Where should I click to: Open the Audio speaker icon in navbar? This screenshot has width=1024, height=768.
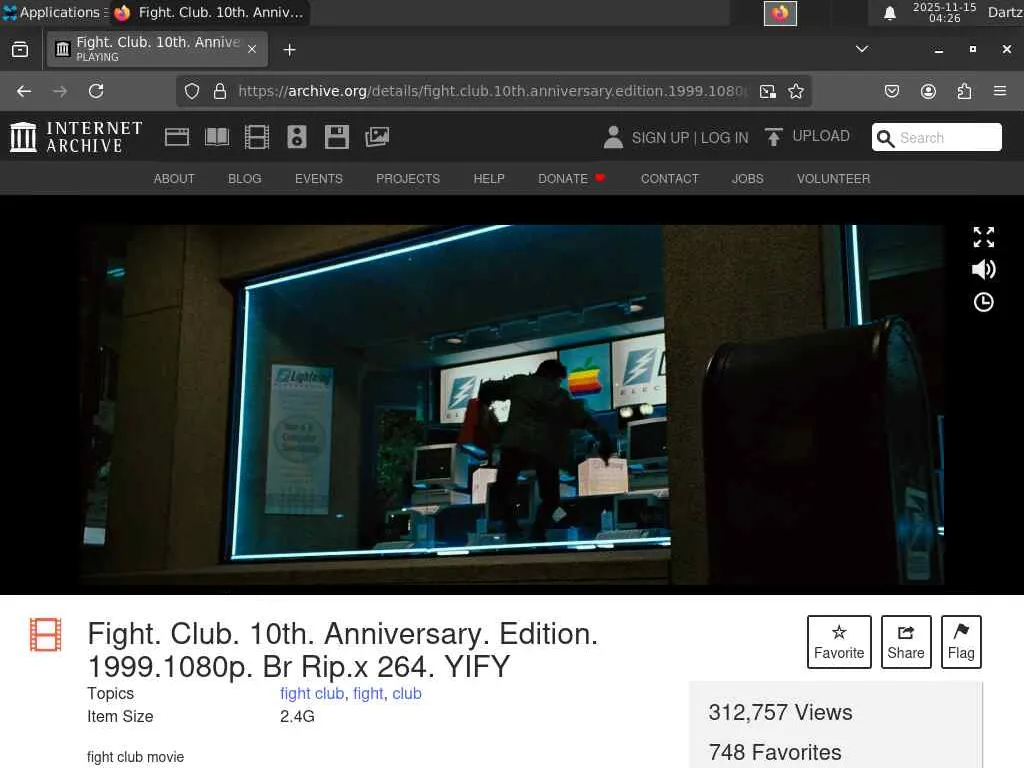click(296, 137)
